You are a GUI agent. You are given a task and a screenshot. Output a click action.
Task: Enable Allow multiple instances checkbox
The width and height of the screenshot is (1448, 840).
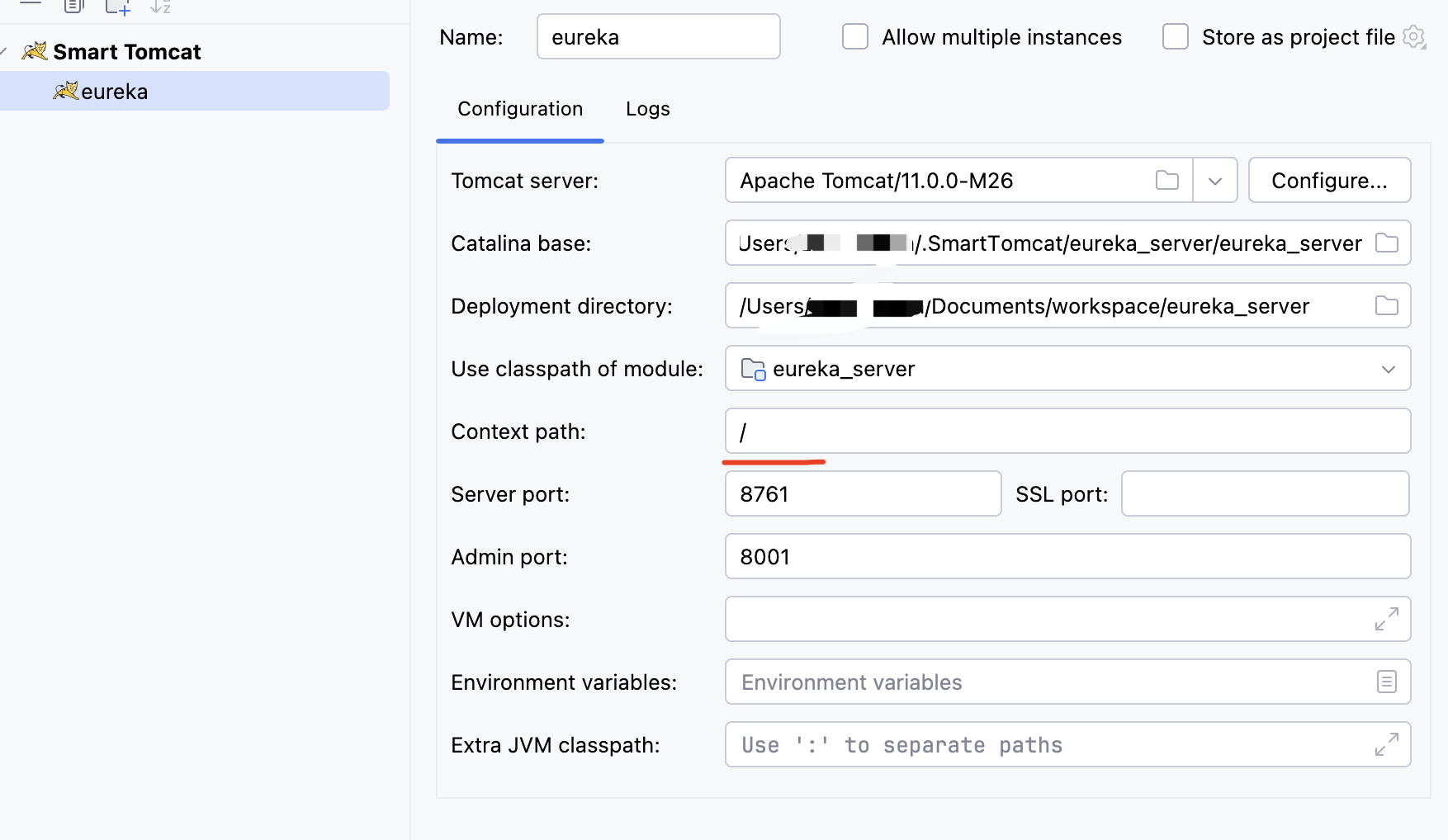tap(854, 36)
